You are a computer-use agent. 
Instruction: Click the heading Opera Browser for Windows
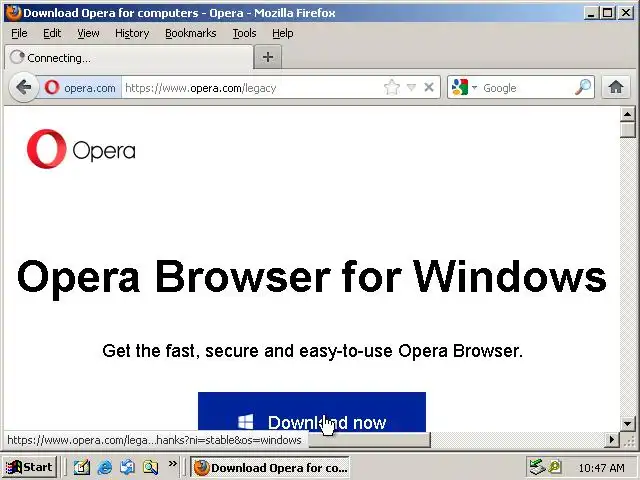312,277
